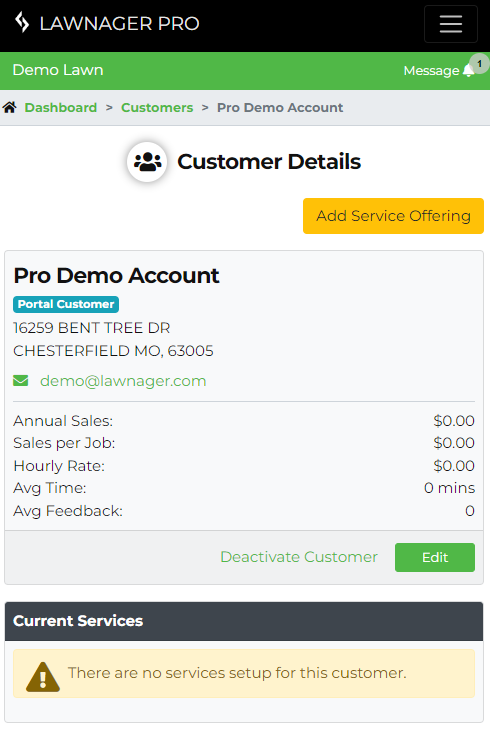Click the 16259 BENT TREE DR address line
This screenshot has width=490, height=734.
coord(92,328)
